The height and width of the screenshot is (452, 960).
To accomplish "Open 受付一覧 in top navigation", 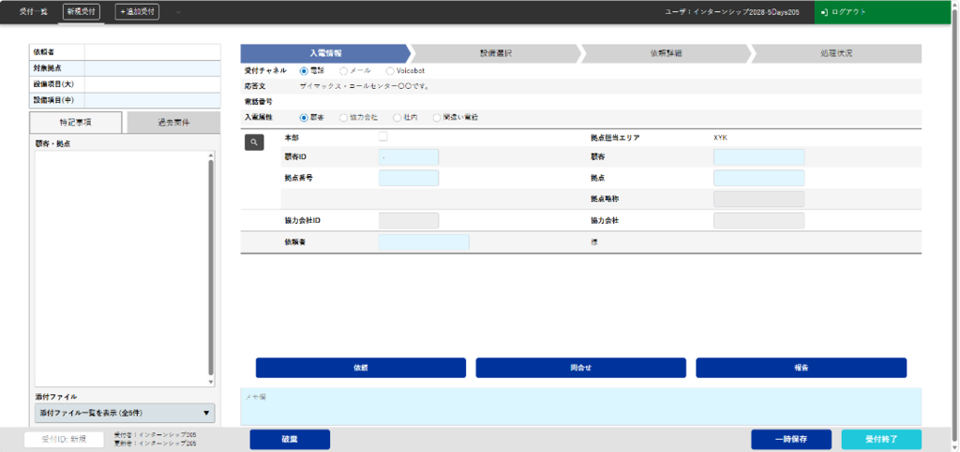I will [34, 12].
